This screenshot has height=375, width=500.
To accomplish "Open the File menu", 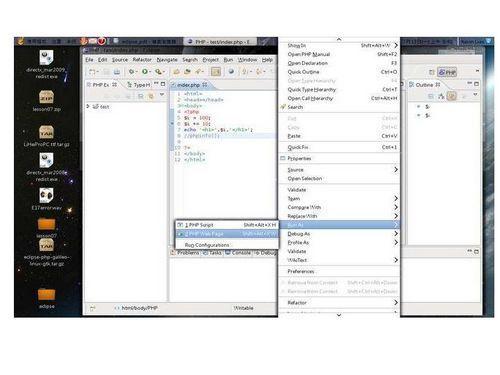I will tap(89, 60).
